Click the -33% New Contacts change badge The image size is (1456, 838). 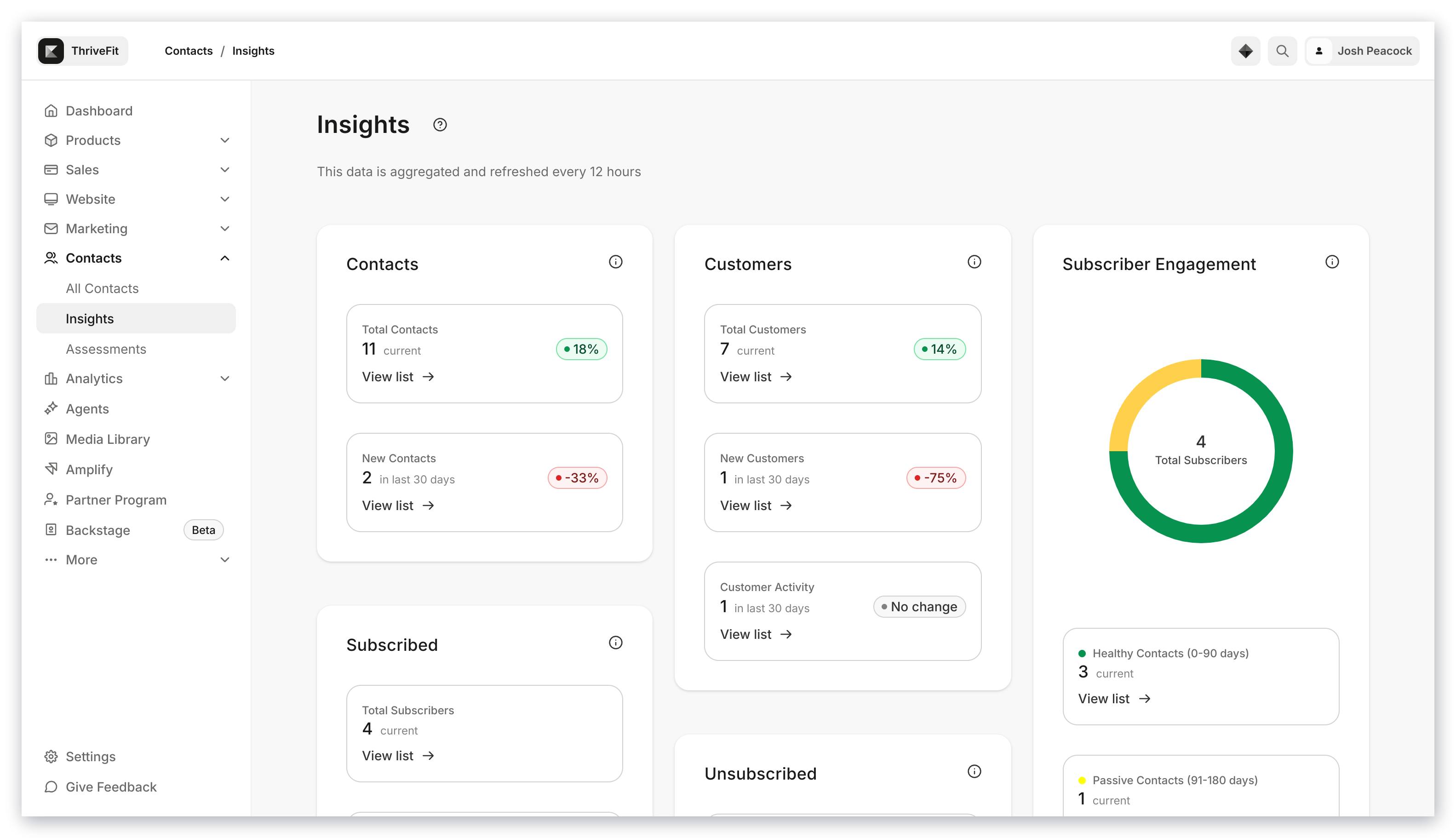pyautogui.click(x=577, y=478)
